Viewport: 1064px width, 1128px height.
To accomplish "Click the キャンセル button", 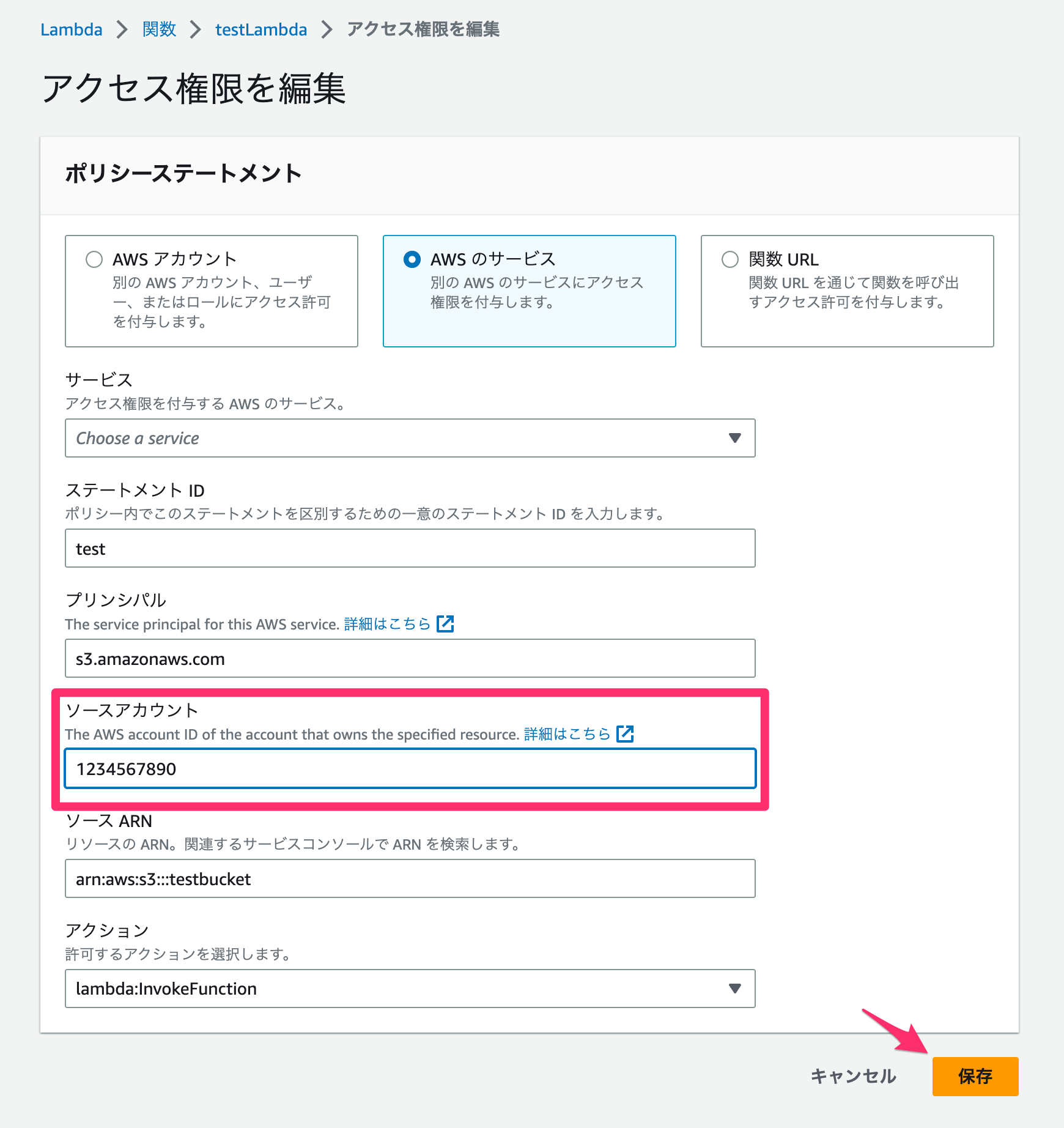I will pos(854,1076).
